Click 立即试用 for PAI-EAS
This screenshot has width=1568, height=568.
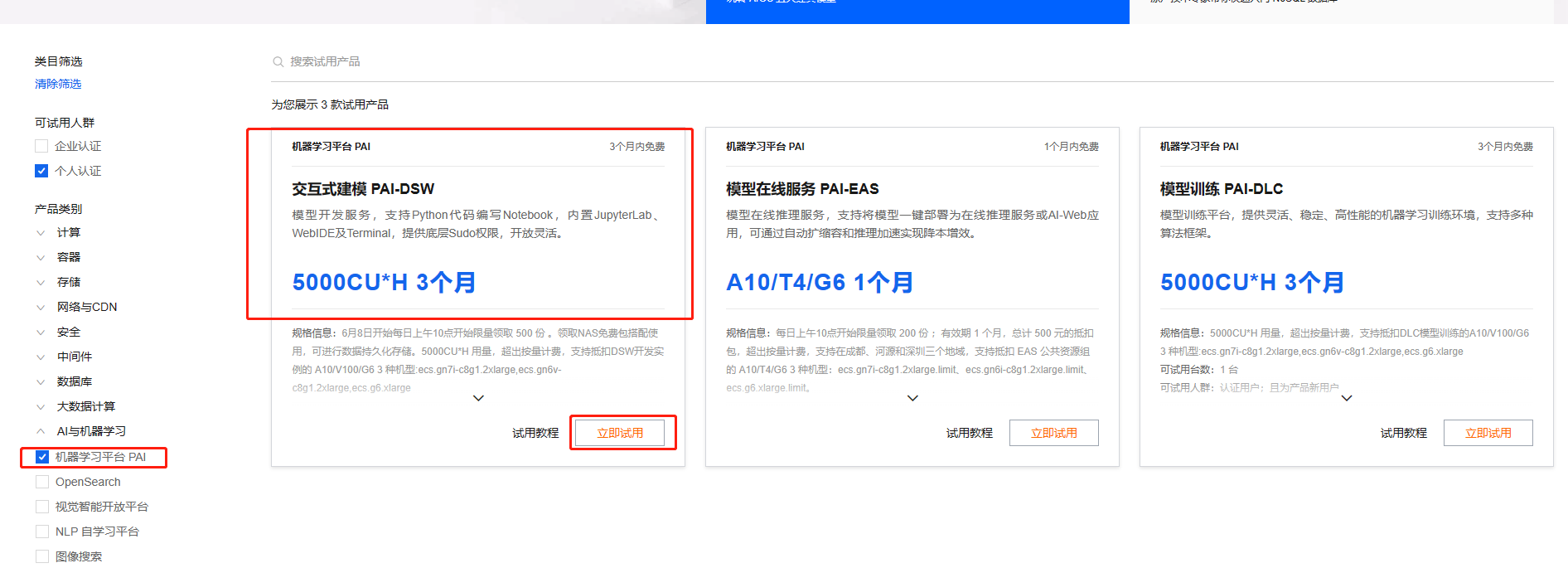(1053, 433)
